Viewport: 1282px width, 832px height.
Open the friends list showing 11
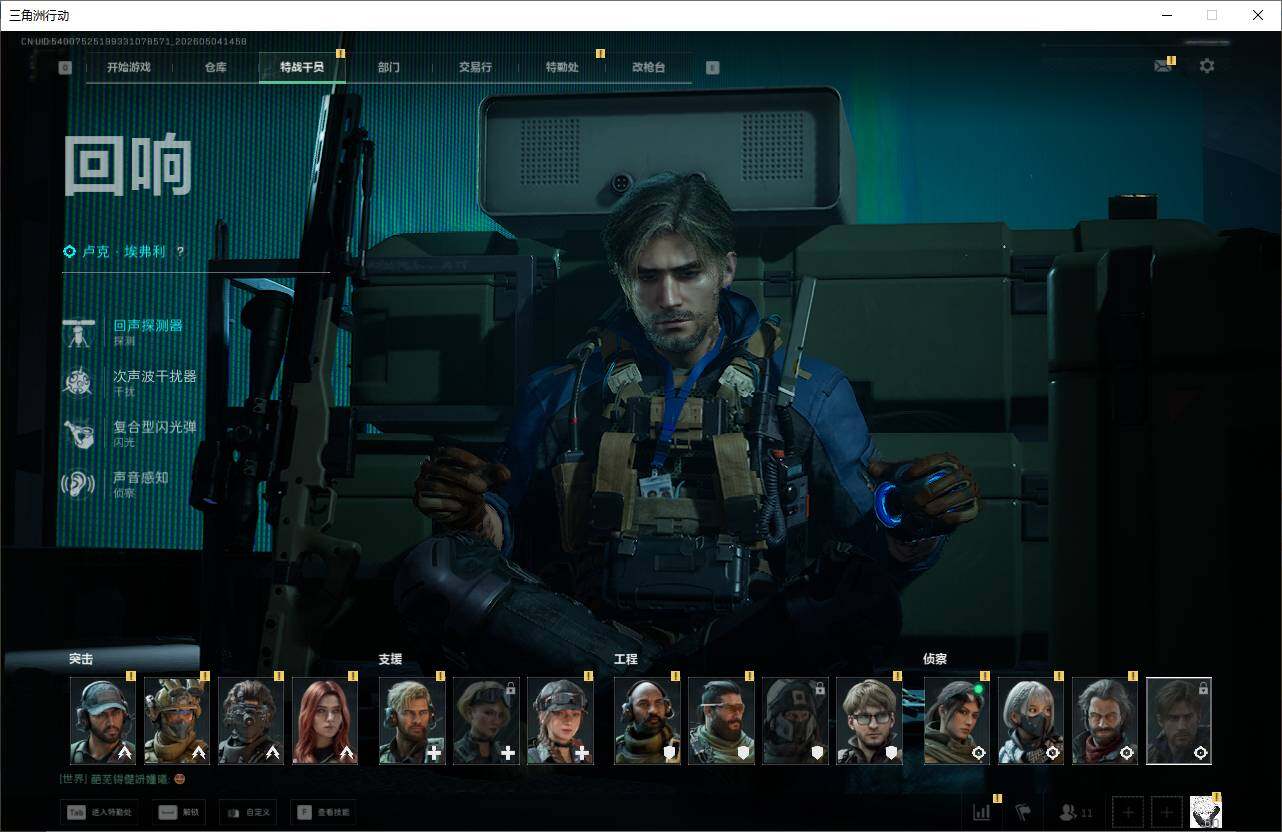1076,813
